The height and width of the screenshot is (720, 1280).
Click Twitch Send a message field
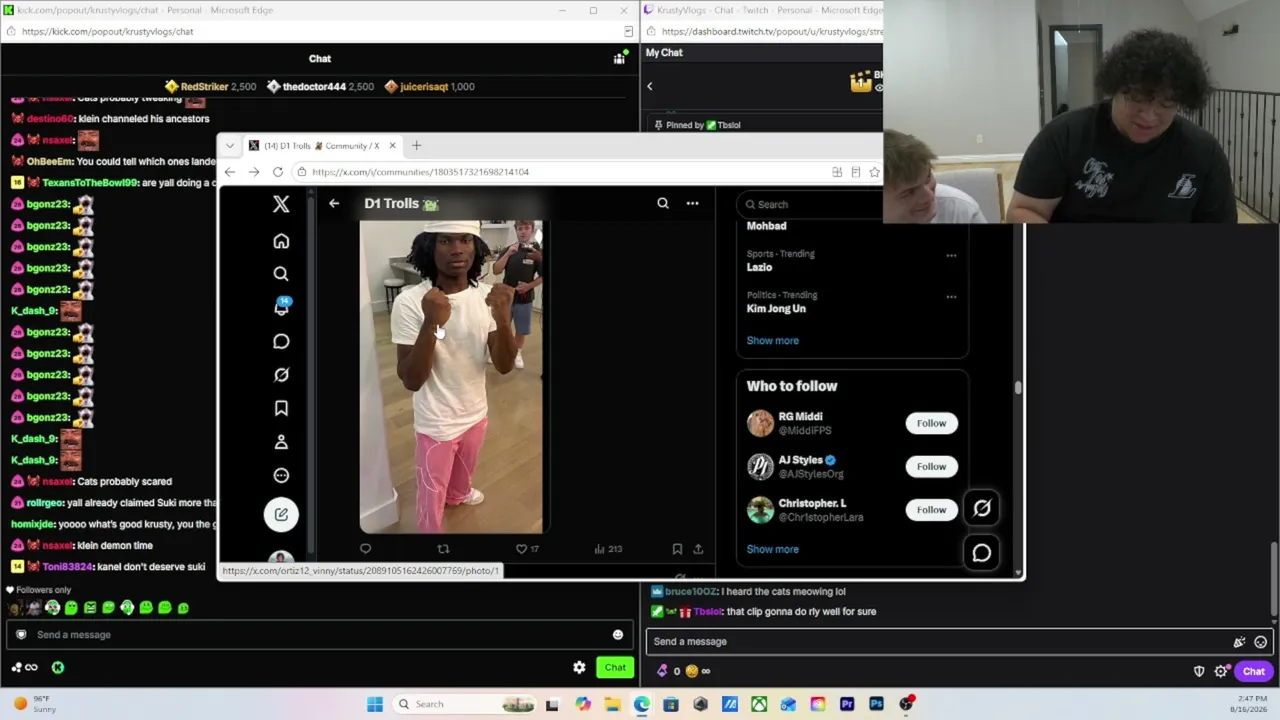[959, 642]
